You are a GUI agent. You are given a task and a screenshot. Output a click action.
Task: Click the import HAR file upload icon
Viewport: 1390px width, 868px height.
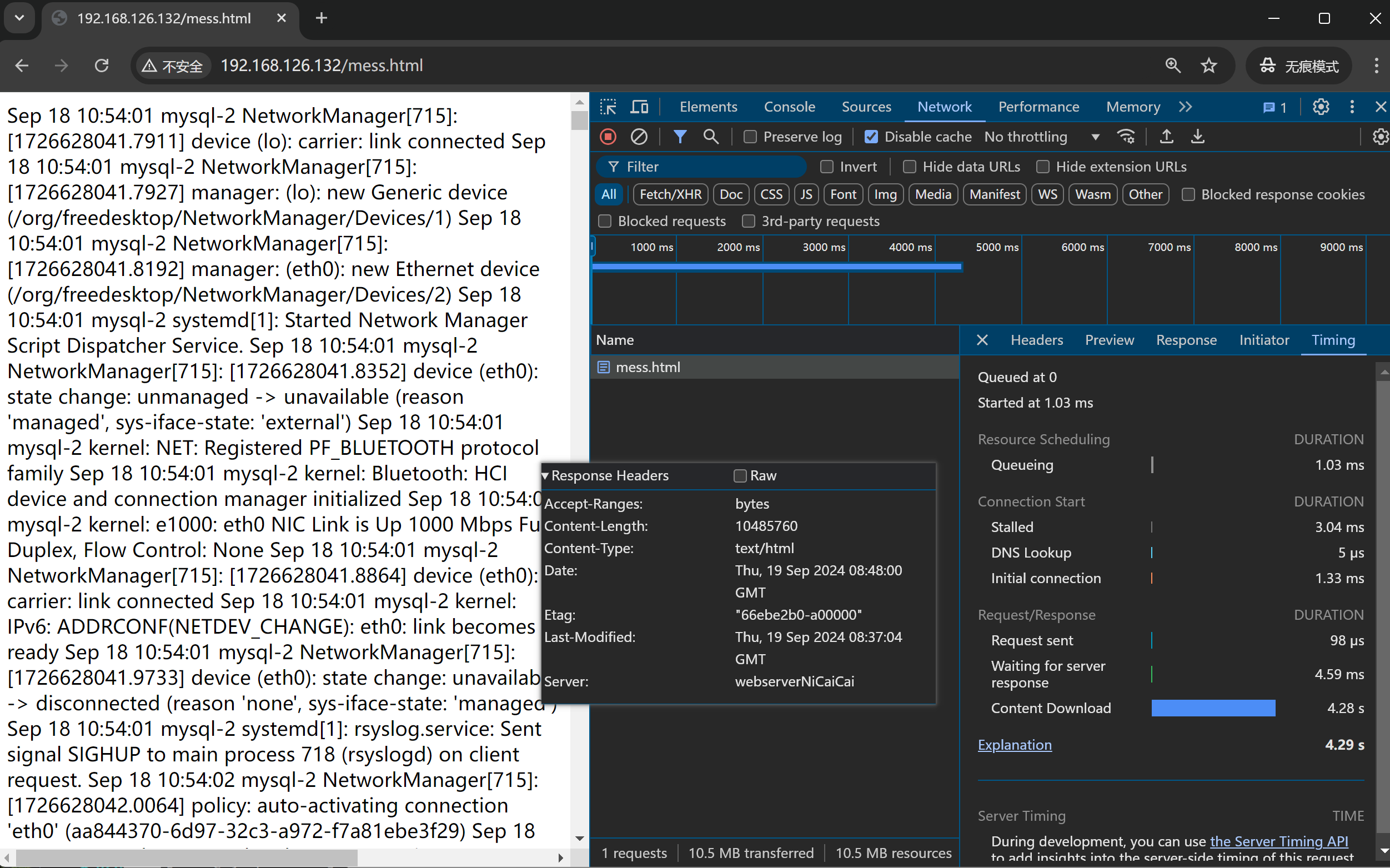[1166, 137]
